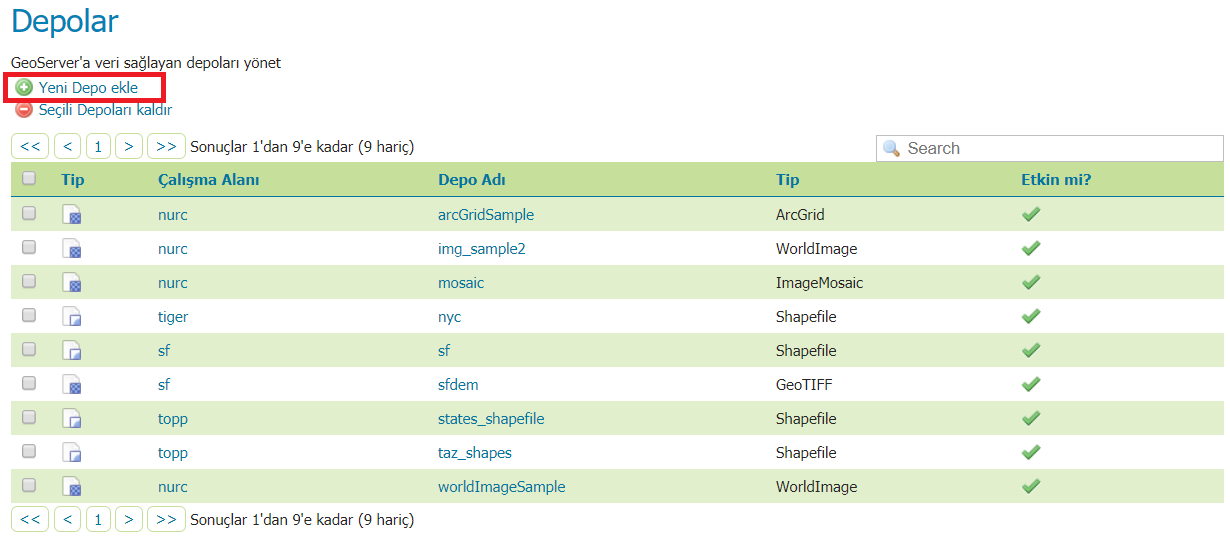Click the enabled checkmark in worldImageSample row

click(x=1031, y=486)
